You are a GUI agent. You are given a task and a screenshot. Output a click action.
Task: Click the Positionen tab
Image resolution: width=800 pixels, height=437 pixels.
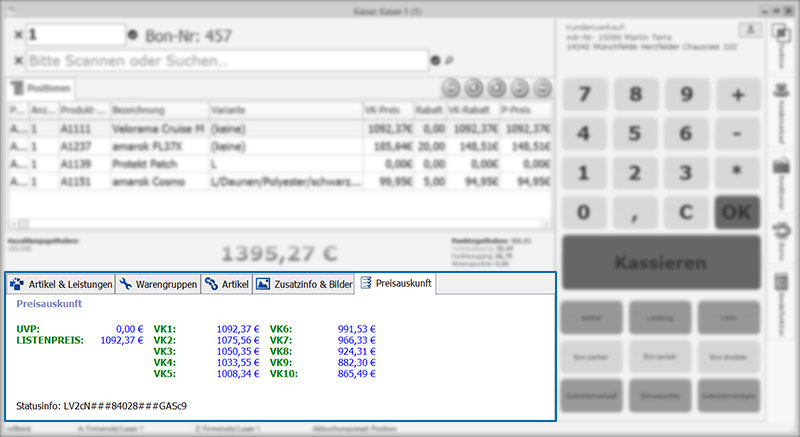click(x=41, y=88)
